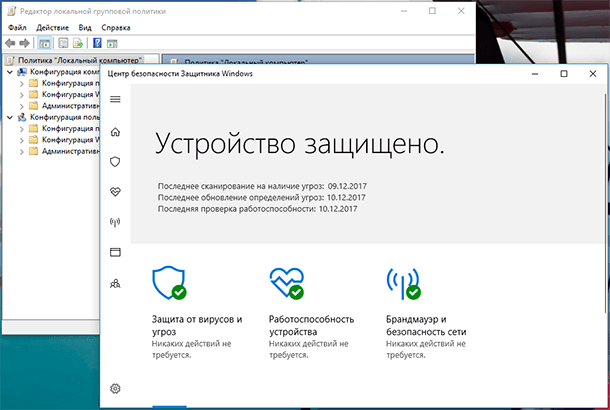Collapse the computer configuration tree node

(x=10, y=72)
